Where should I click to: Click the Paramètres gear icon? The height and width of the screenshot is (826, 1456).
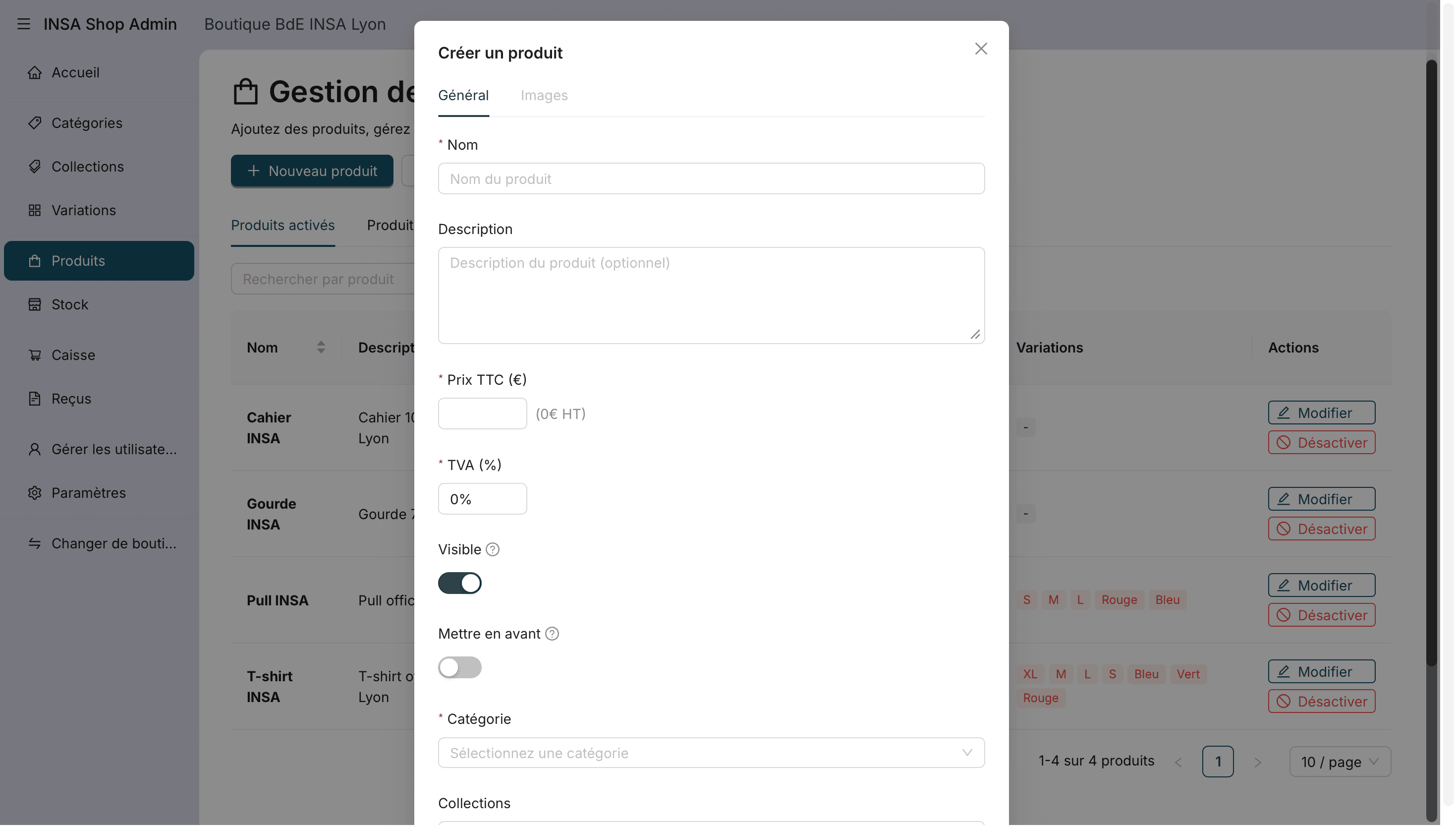point(35,493)
